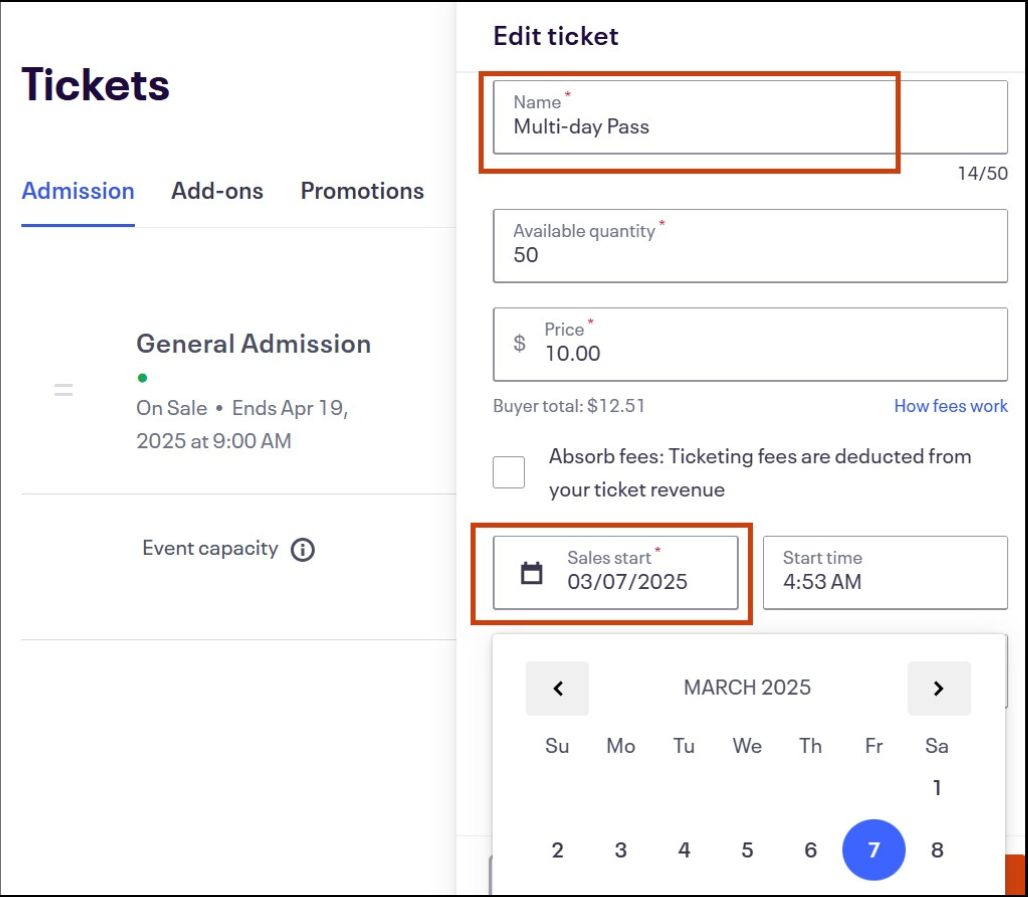
Task: Switch to the Add-ons tab
Action: pyautogui.click(x=217, y=190)
